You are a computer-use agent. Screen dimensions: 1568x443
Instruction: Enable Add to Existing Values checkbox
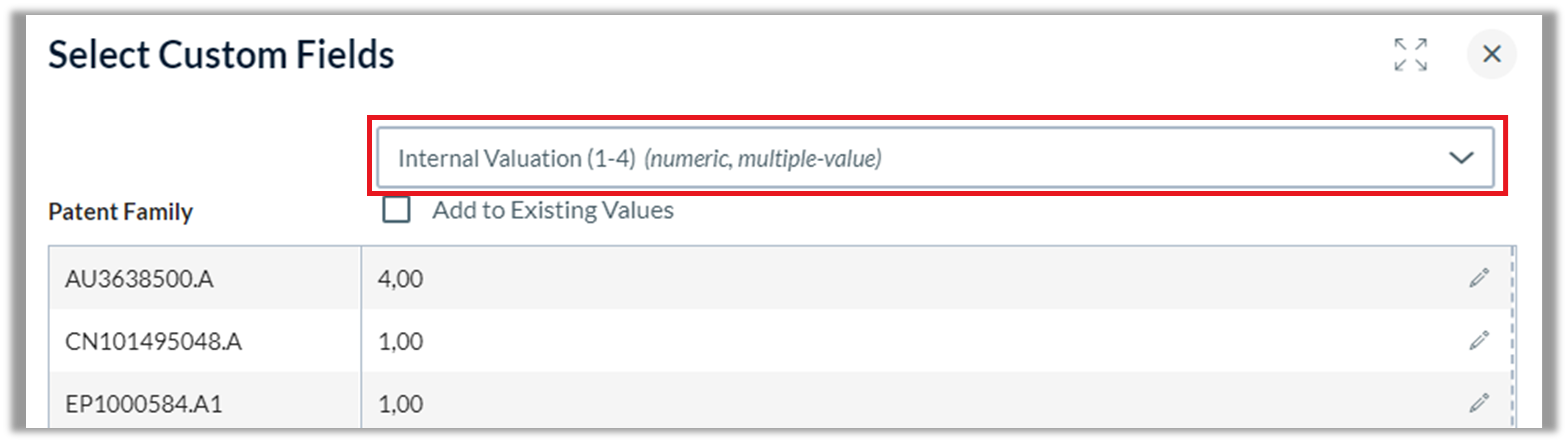tap(397, 210)
